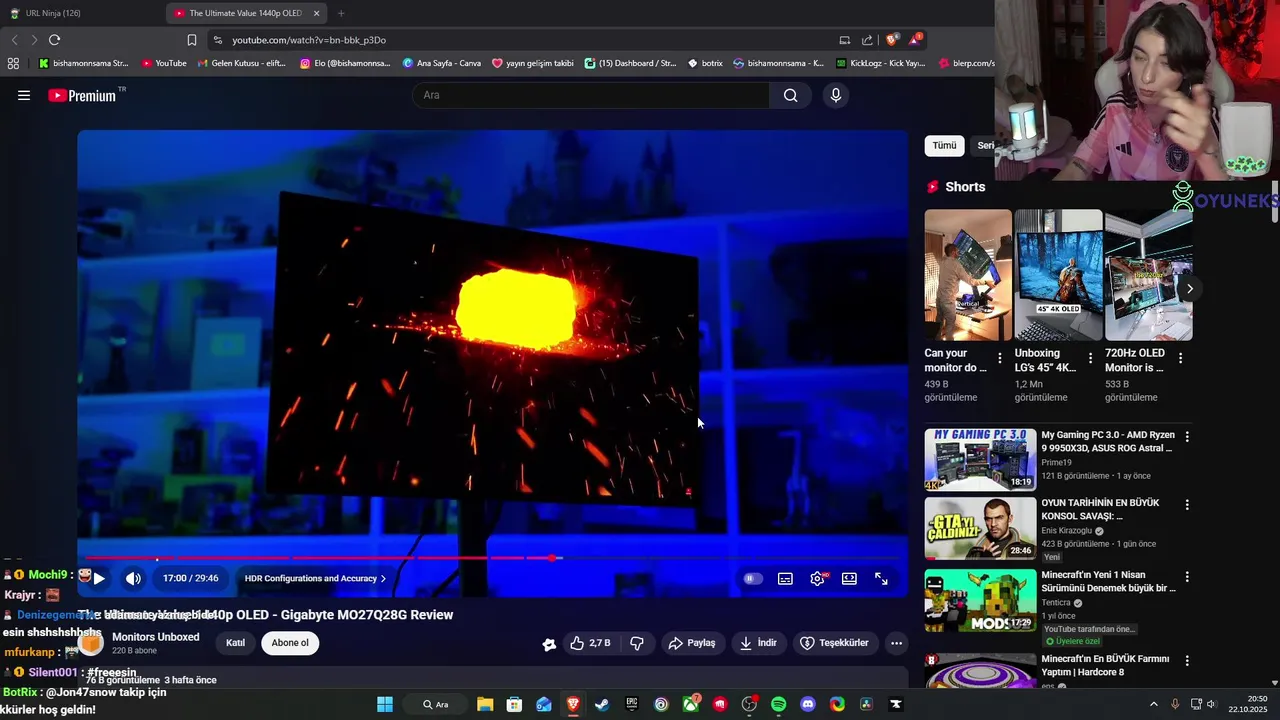1280x720 pixels.
Task: Open the '720Hz OLED Monitor' Short
Action: (1148, 275)
